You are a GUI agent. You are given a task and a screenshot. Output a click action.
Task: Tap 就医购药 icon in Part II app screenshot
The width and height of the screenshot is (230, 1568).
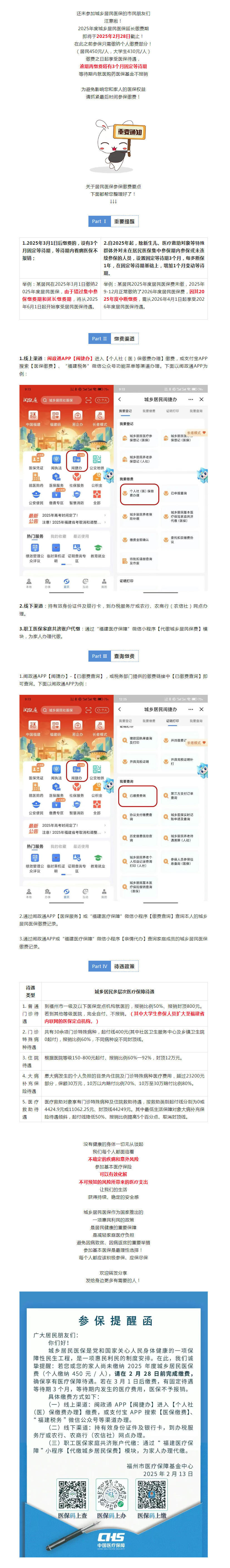(x=36, y=480)
